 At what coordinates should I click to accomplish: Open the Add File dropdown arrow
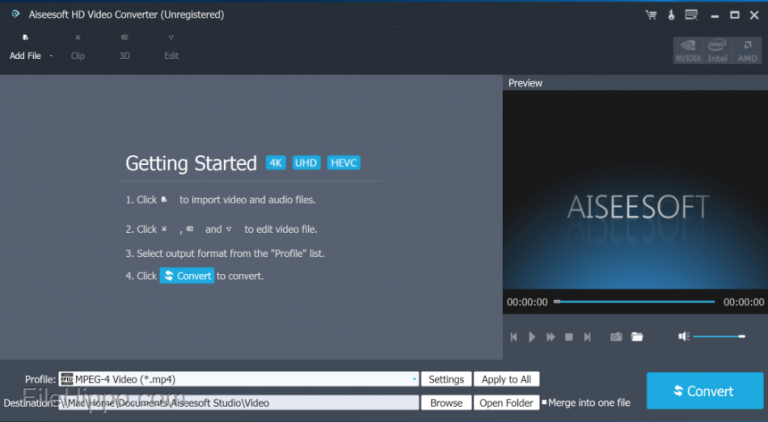51,56
